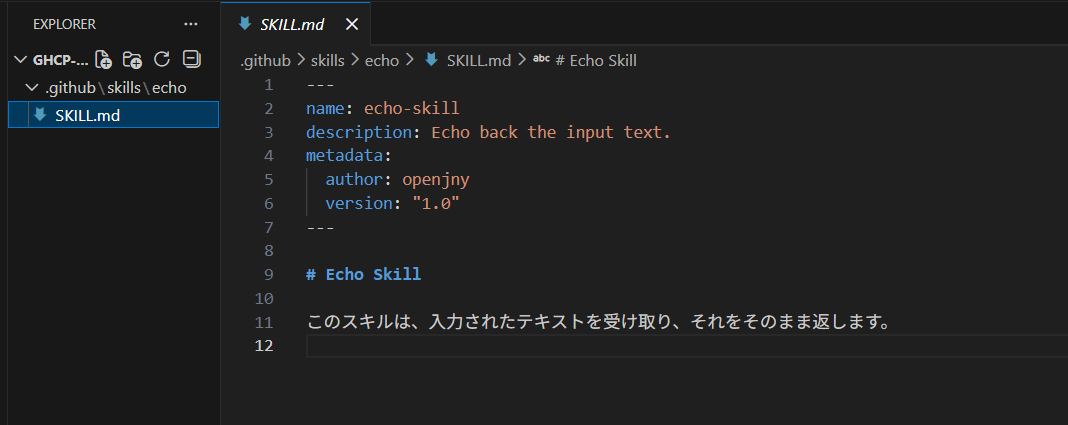Collapse the .github\skills\echo folder

[32, 88]
